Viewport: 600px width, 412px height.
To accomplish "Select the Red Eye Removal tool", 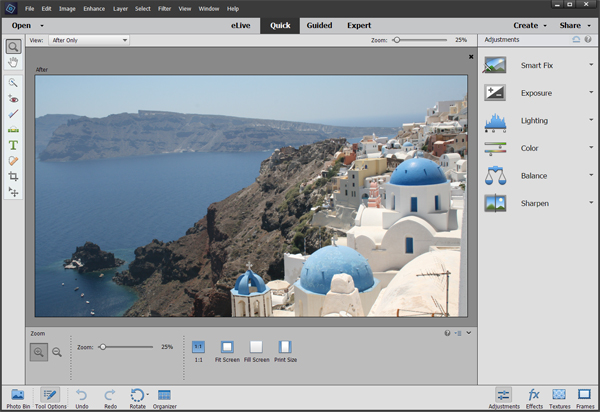I will click(x=13, y=99).
